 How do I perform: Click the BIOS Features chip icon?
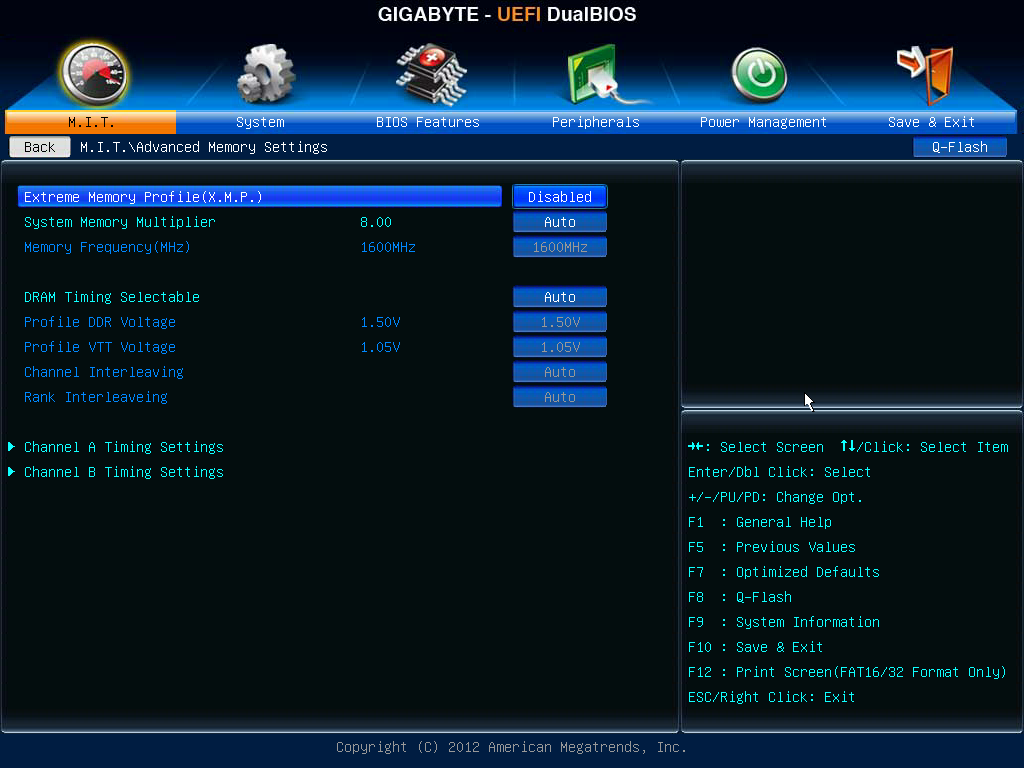click(x=430, y=74)
